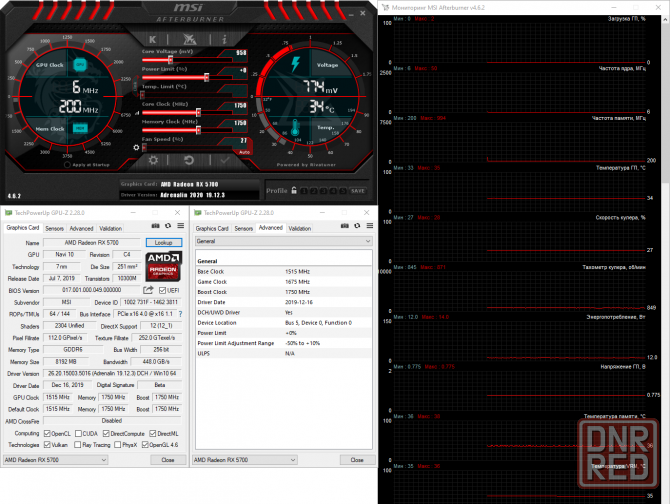Viewport: 670px width, 504px height.
Task: Open Kombustor via the K icon
Action: [x=153, y=40]
